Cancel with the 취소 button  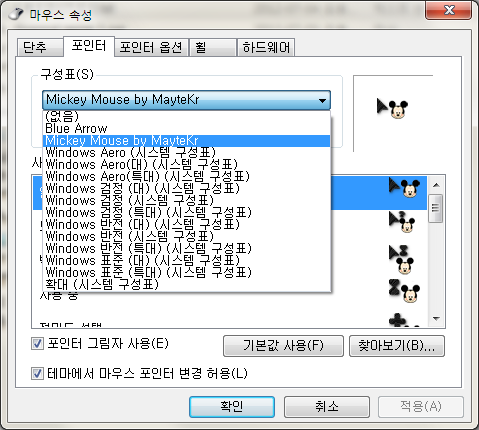pyautogui.click(x=327, y=407)
